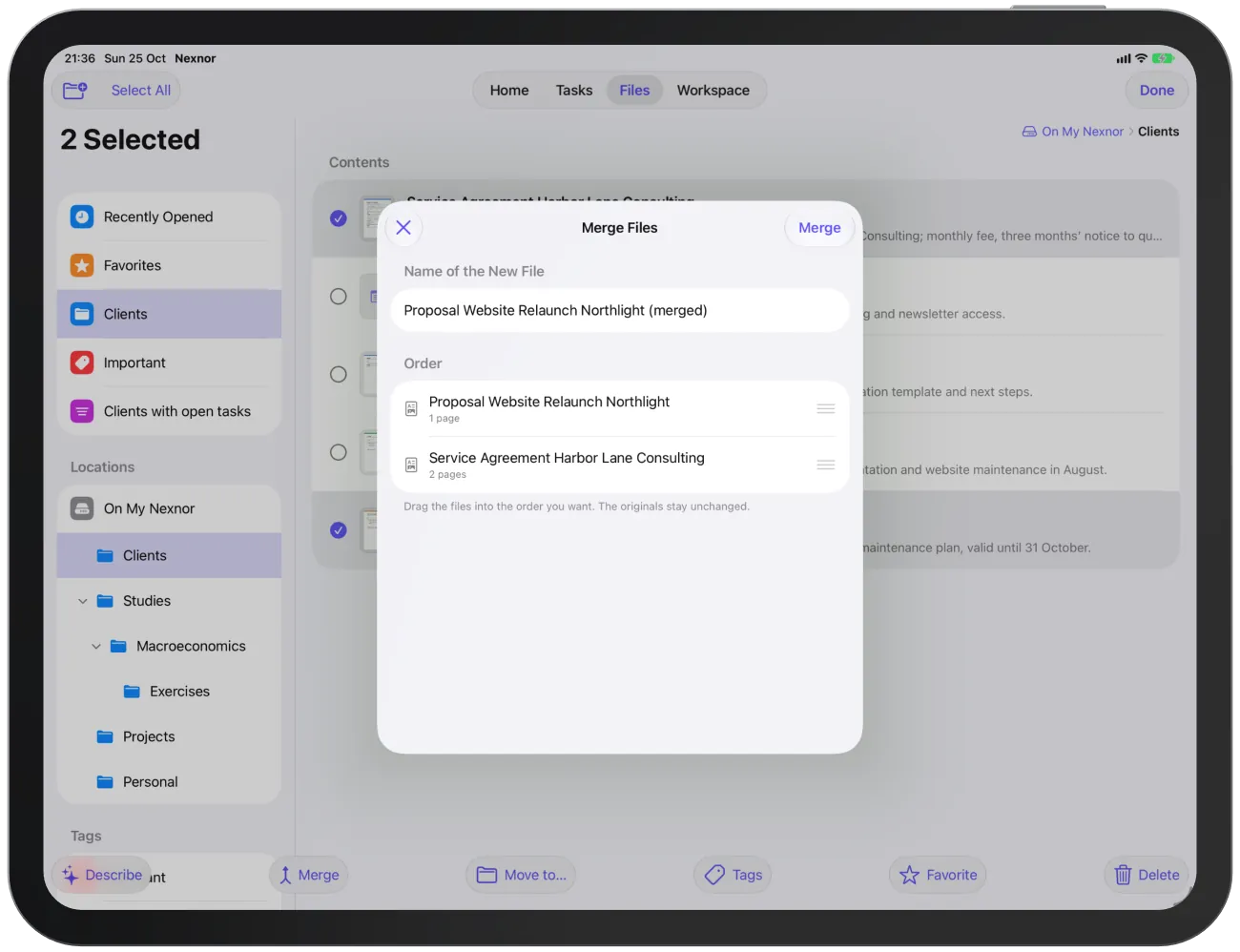Screen dimensions: 1240x952
Task: Open the Exercises folder
Action: click(169, 693)
